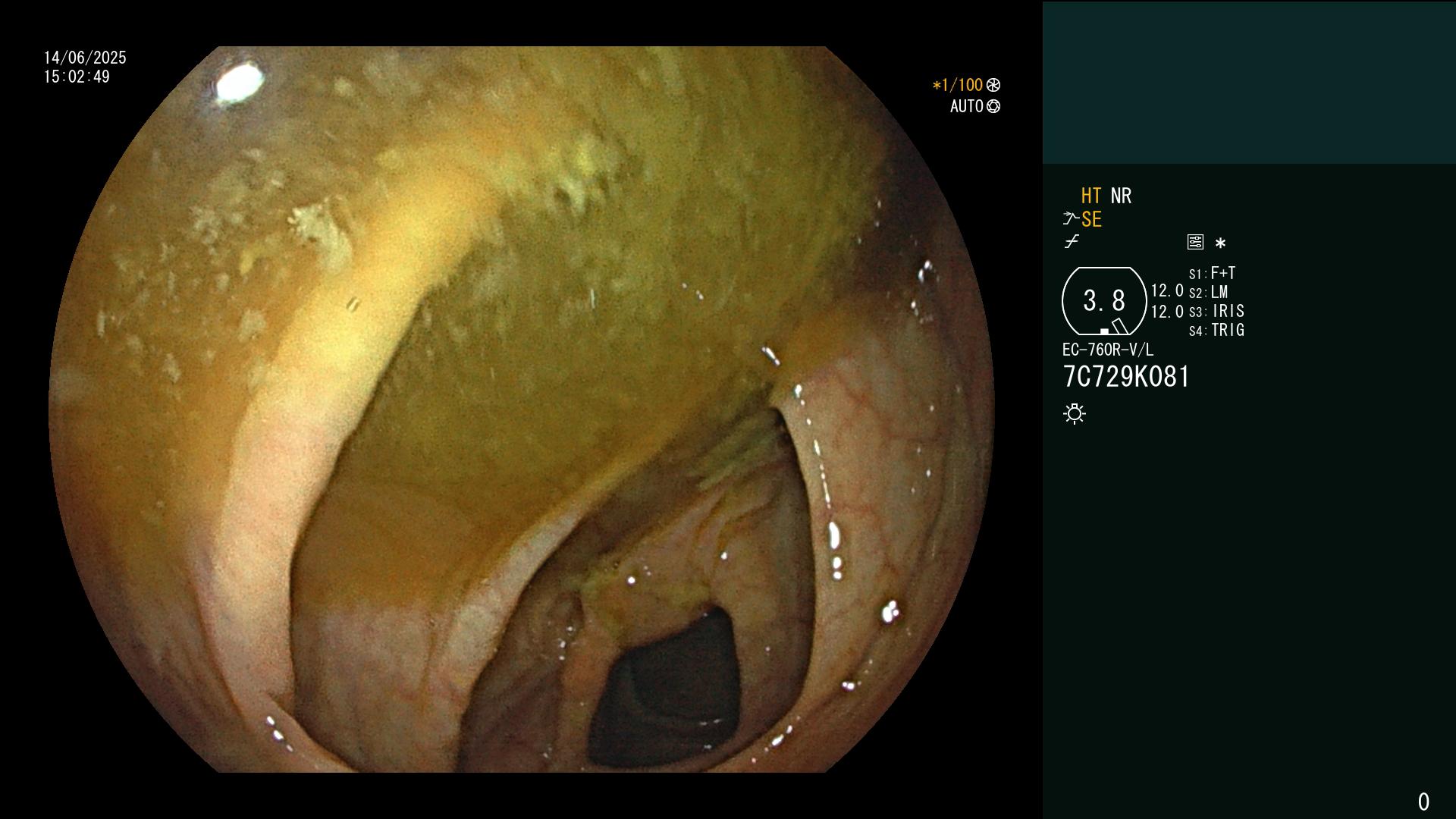Viewport: 1456px width, 819px height.
Task: Click the NR indicator
Action: (x=1121, y=196)
